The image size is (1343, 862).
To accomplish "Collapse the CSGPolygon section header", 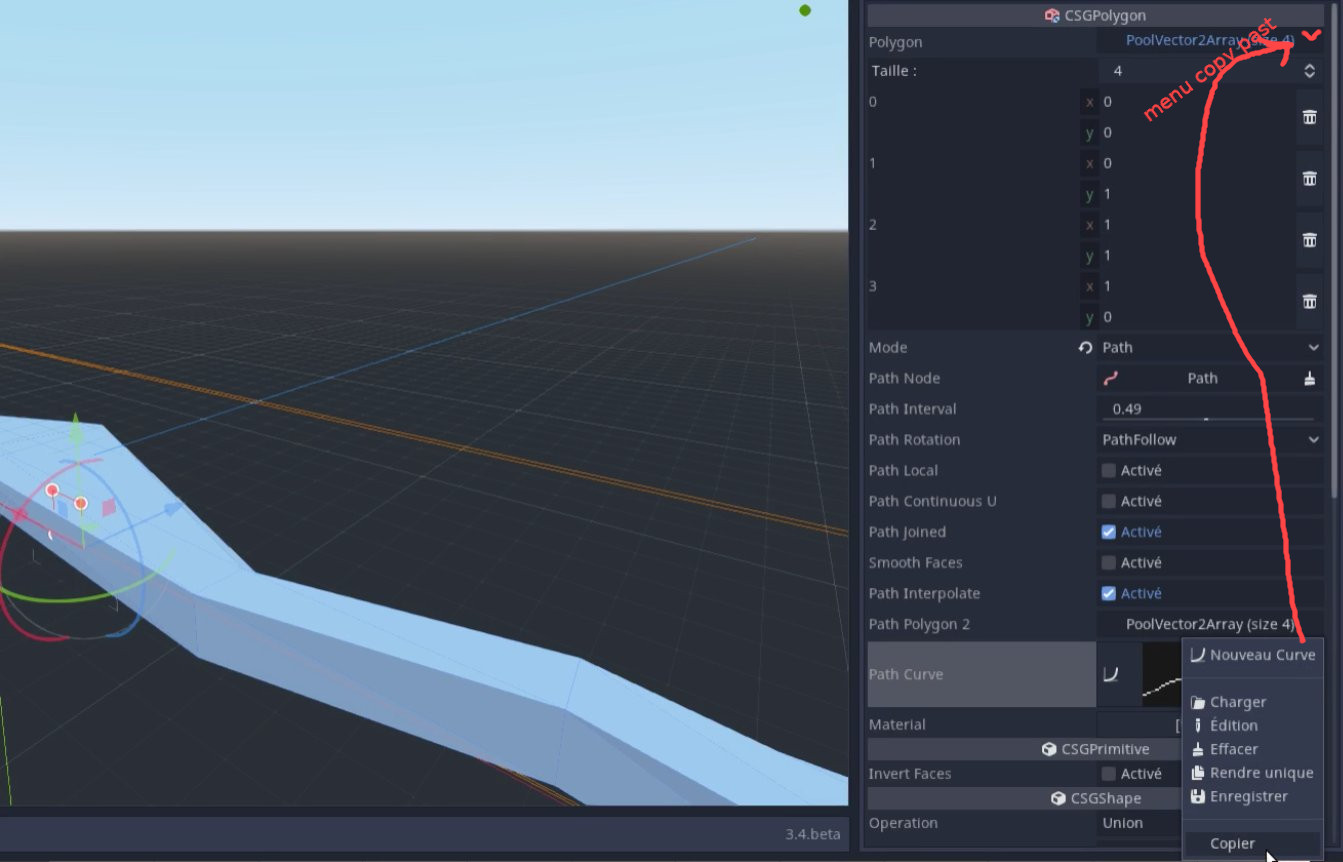I will click(1095, 16).
